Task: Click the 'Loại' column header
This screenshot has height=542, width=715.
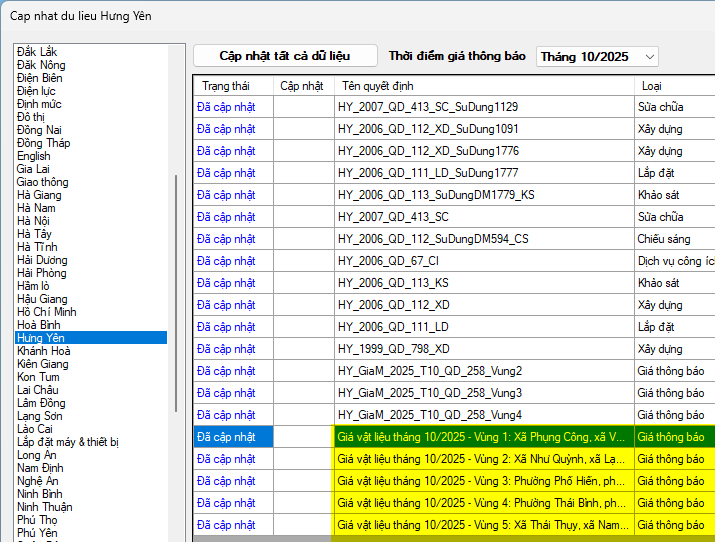Action: (651, 86)
